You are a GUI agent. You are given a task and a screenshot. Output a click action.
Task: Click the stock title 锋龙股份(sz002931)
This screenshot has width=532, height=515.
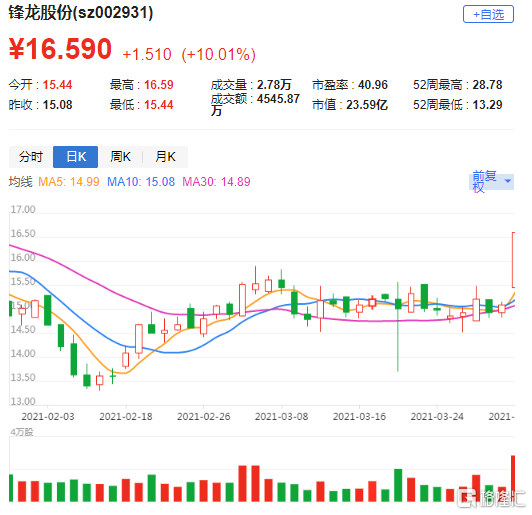(81, 13)
